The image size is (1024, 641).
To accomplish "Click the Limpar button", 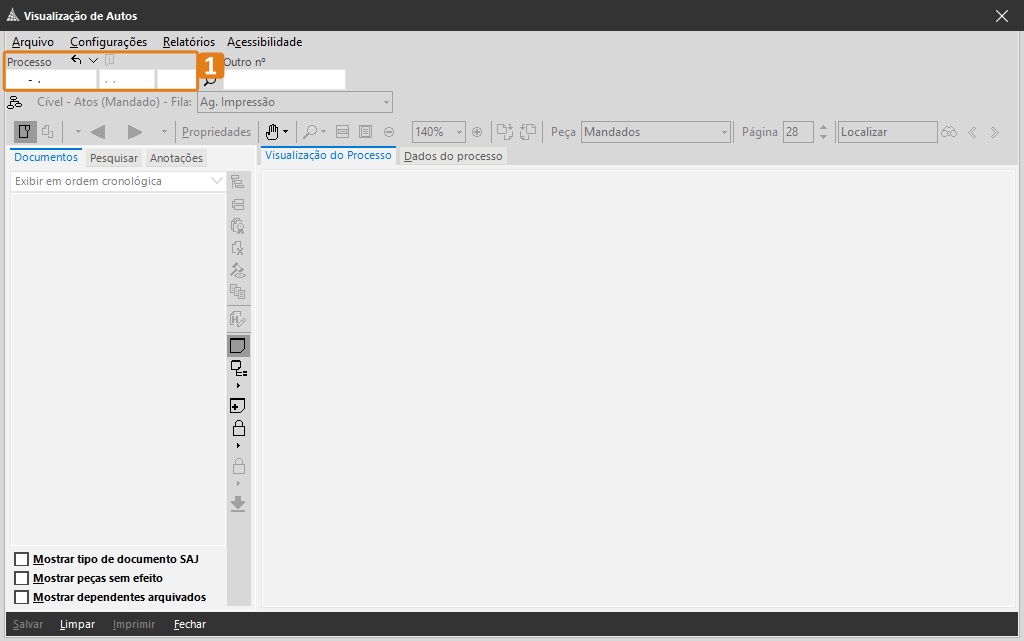I will [77, 625].
